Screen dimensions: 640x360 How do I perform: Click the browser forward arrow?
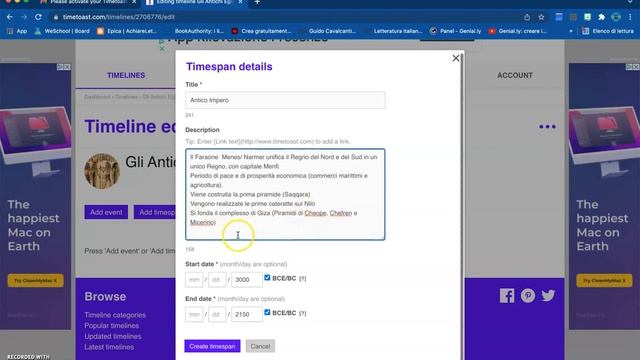point(24,17)
